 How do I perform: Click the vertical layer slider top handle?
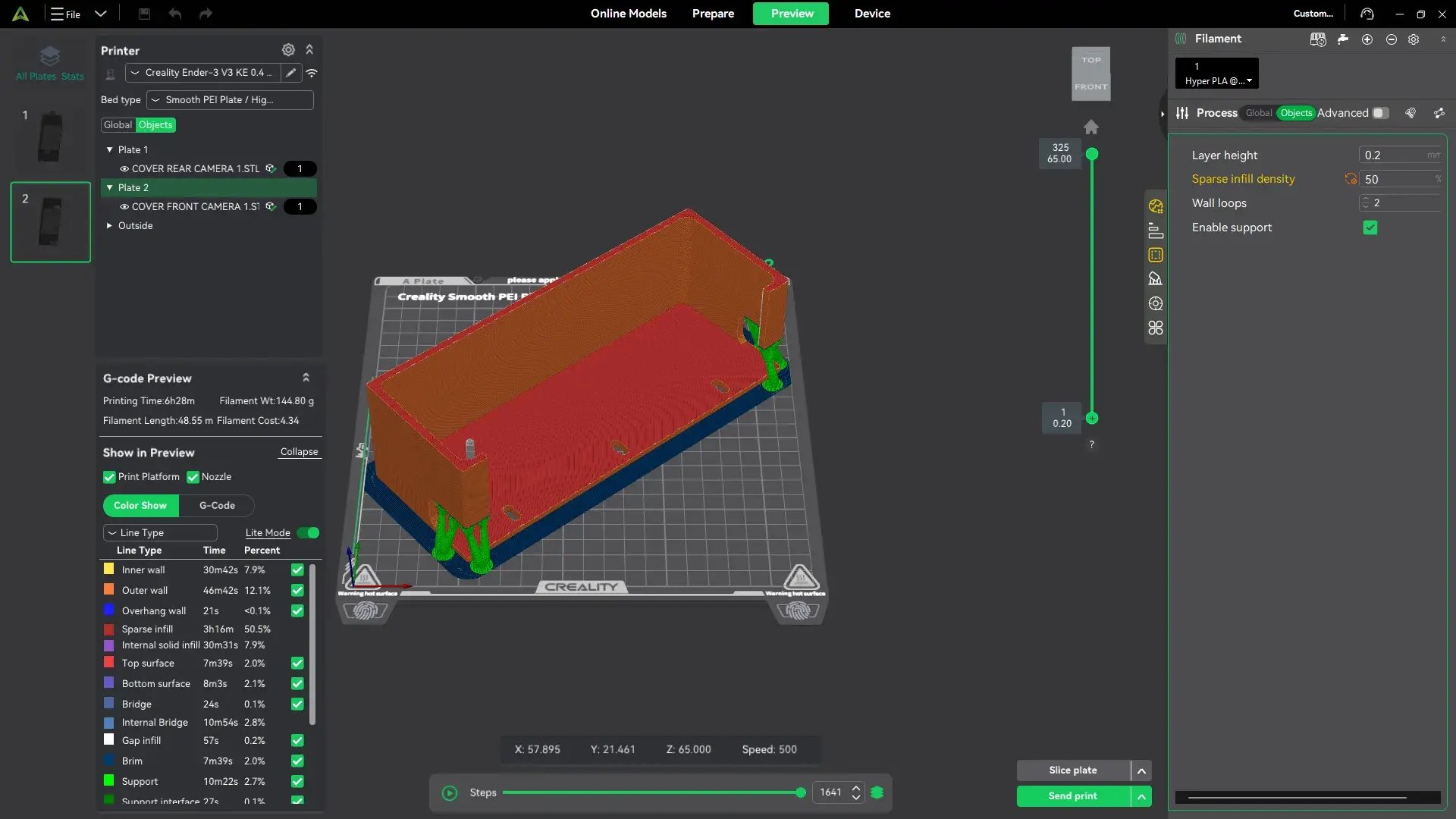coord(1092,155)
